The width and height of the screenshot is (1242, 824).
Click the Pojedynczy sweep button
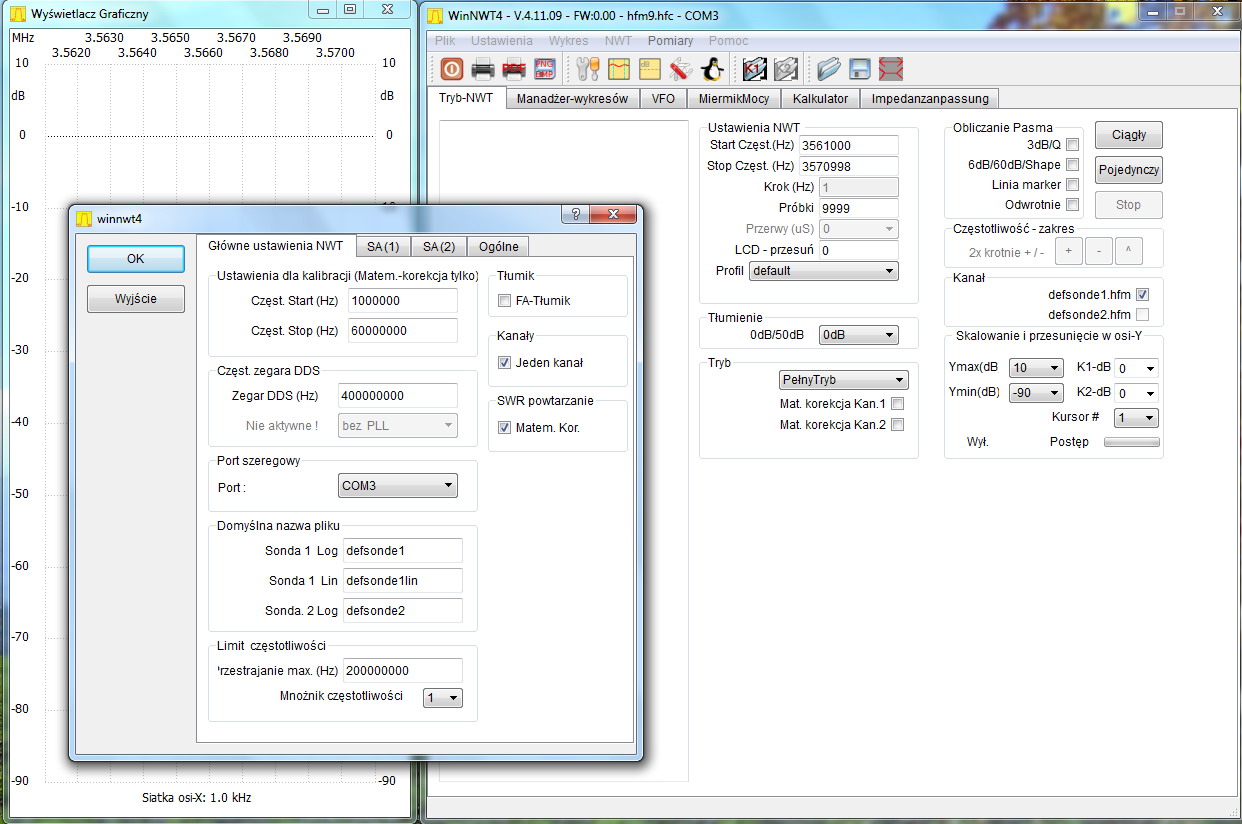click(1128, 170)
